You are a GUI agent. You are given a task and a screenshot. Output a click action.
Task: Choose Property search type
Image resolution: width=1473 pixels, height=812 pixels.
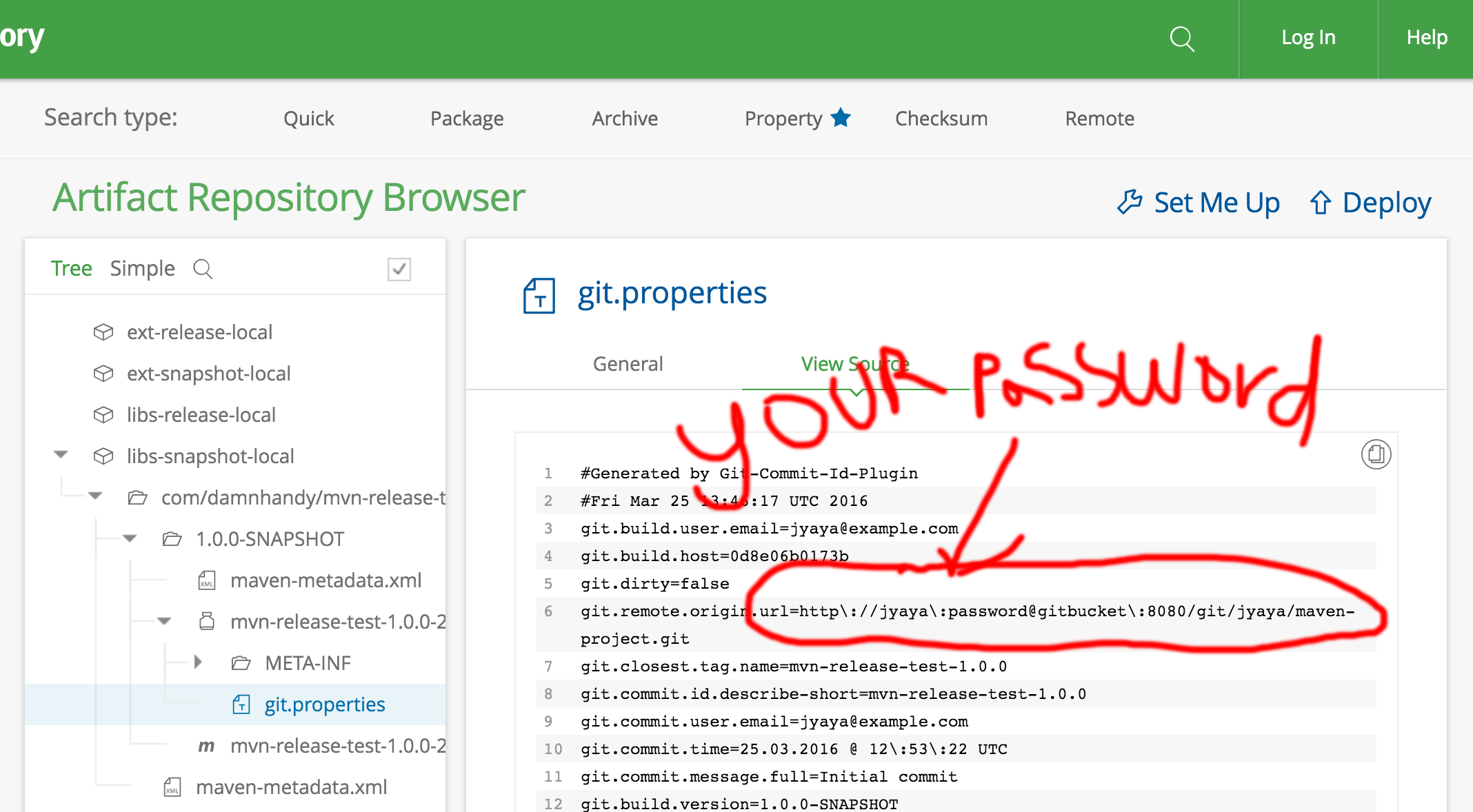pos(783,119)
